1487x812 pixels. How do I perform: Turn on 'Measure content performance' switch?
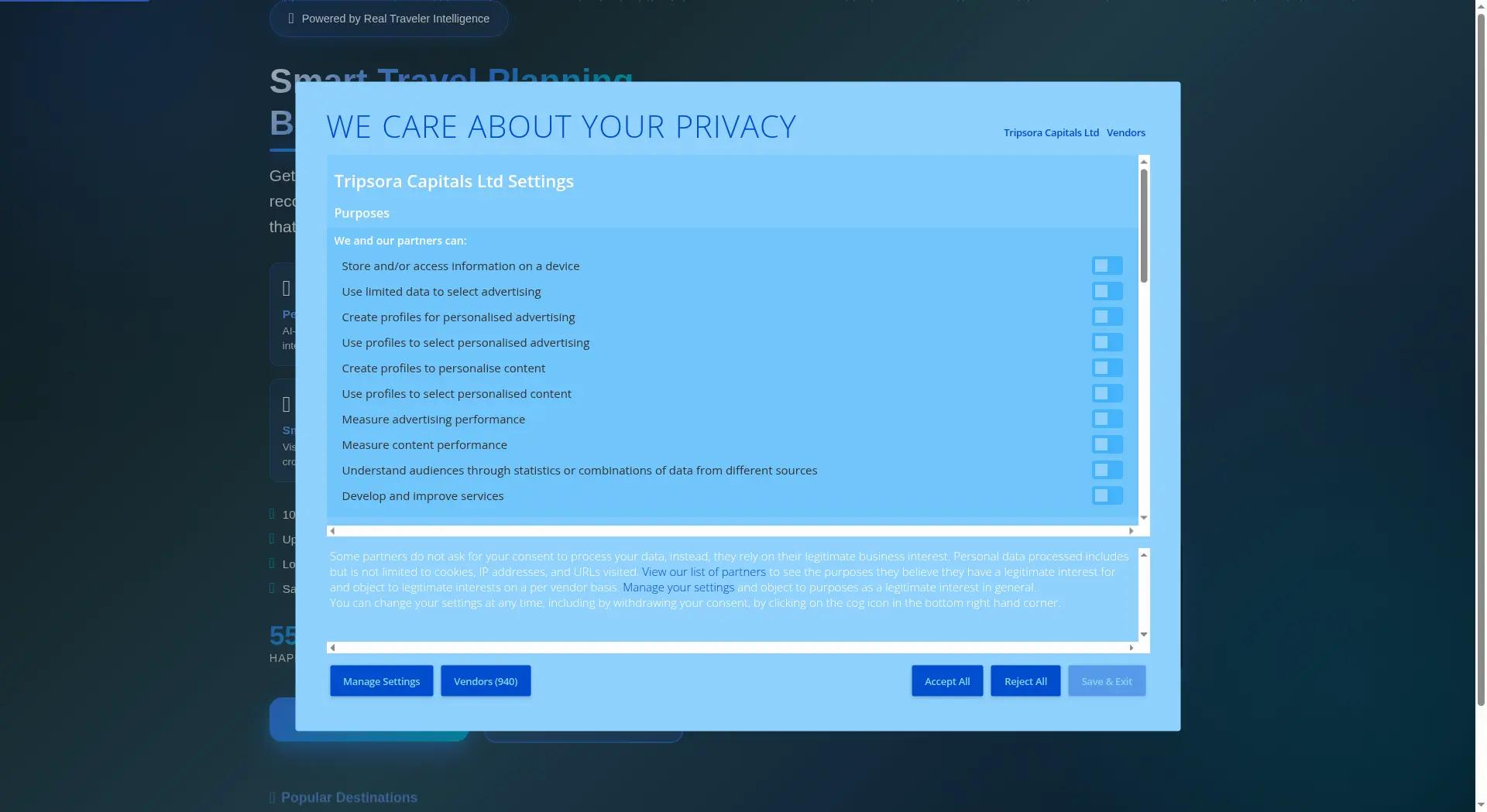tap(1107, 445)
